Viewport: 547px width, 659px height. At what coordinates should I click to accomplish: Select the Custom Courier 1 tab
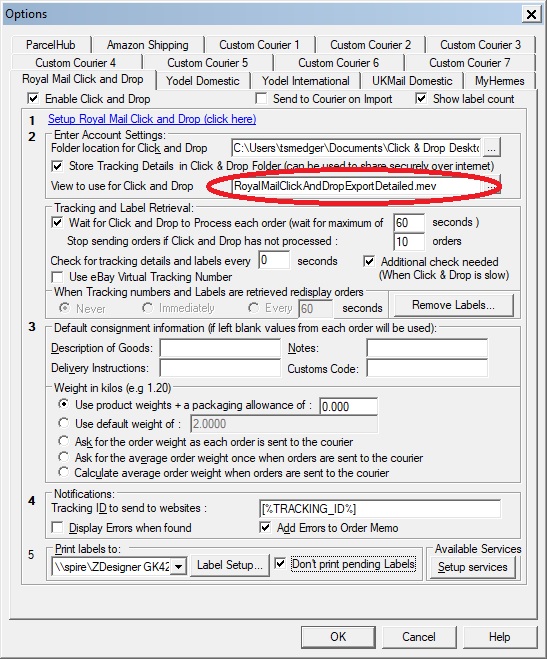point(259,45)
